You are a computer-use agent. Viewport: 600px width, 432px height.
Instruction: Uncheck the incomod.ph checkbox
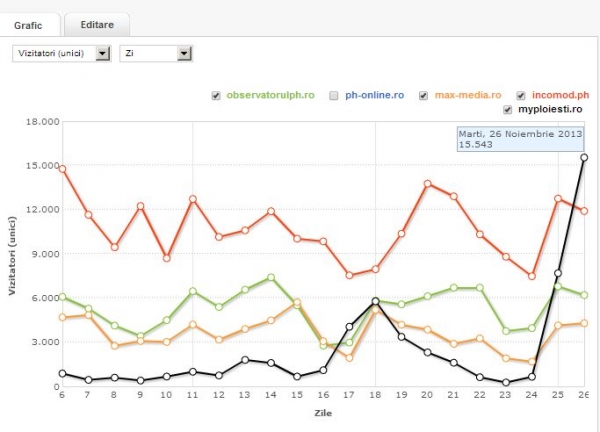click(x=521, y=95)
